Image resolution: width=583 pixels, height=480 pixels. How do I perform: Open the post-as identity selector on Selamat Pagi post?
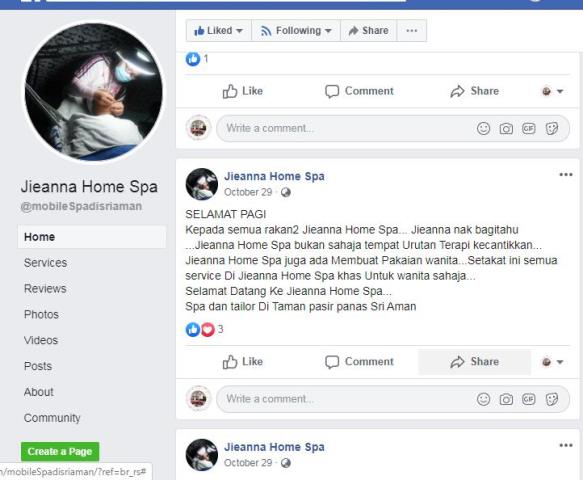[x=553, y=362]
